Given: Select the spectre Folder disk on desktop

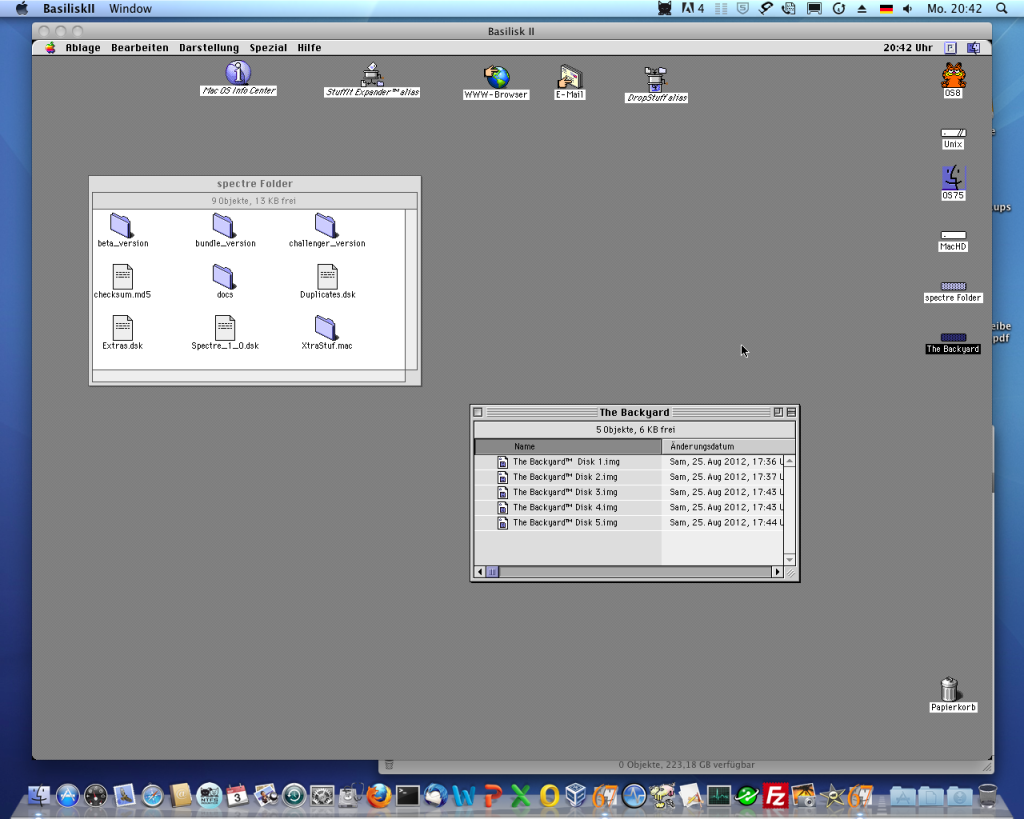Looking at the screenshot, I should 953,286.
